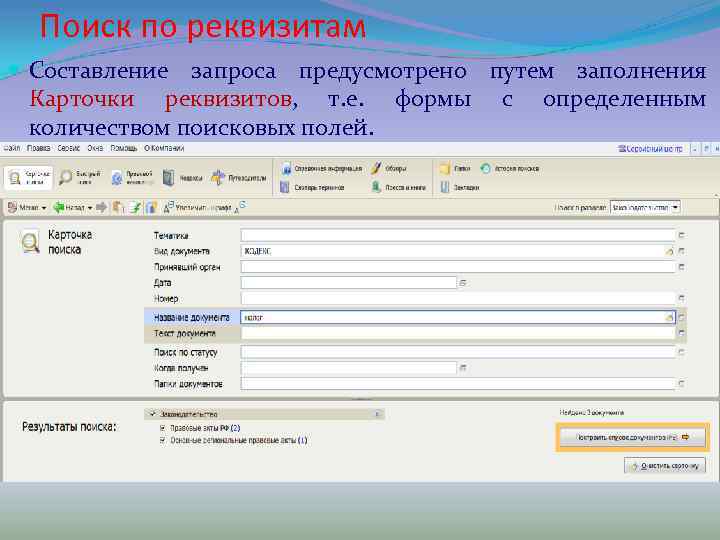Screen dimensions: 720x540
Task: Open Закладки in the toolbar
Action: click(460, 187)
